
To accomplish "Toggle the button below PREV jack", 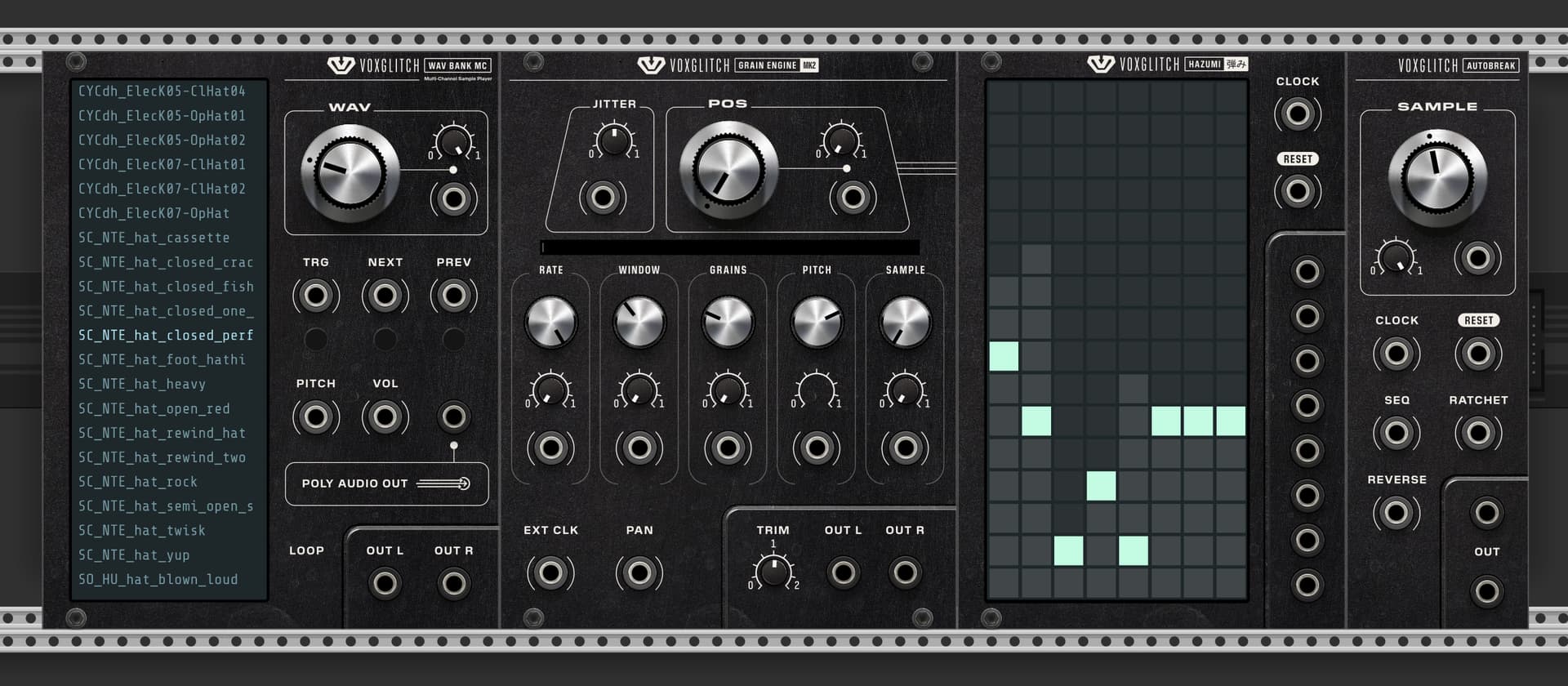I will pos(453,339).
